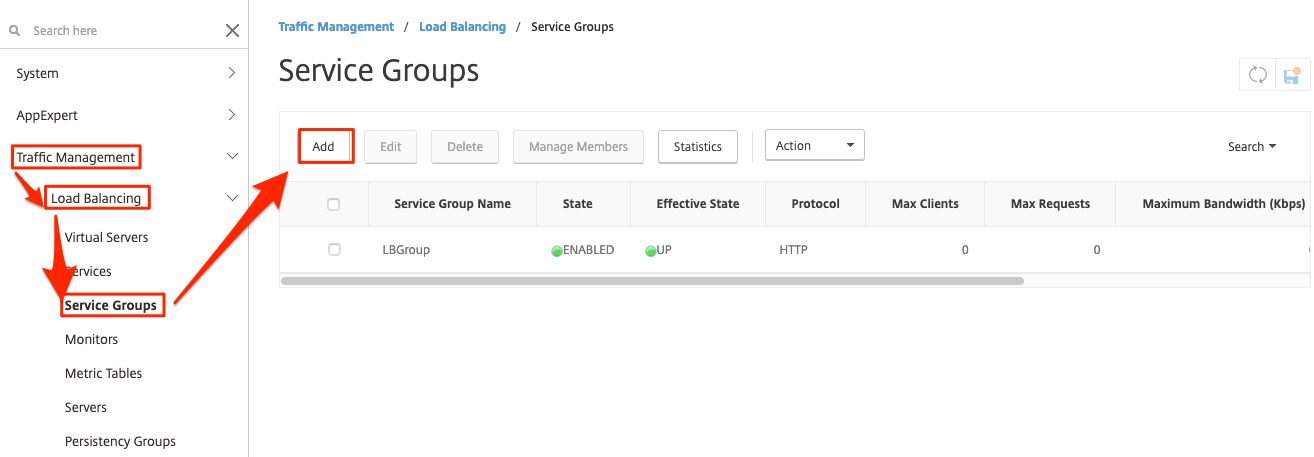
Task: Open System in the sidebar
Action: [x=37, y=73]
